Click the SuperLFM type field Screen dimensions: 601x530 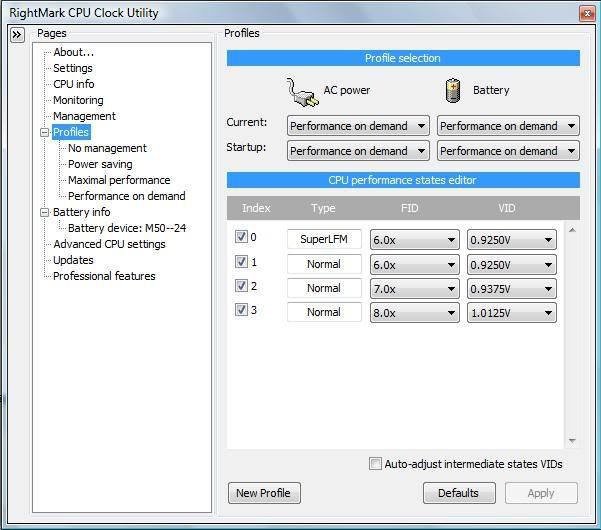(324, 239)
